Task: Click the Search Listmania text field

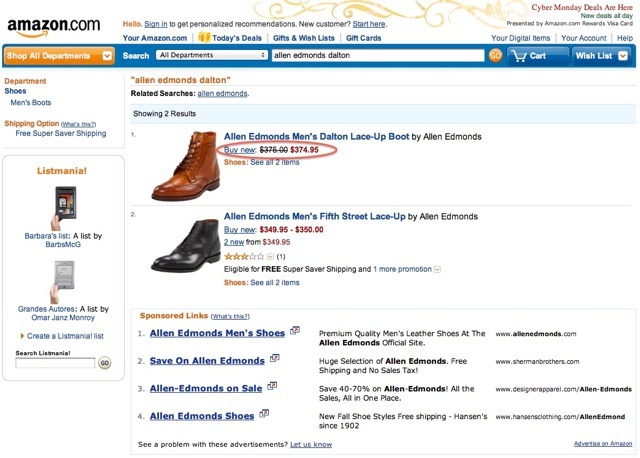Action: click(55, 363)
